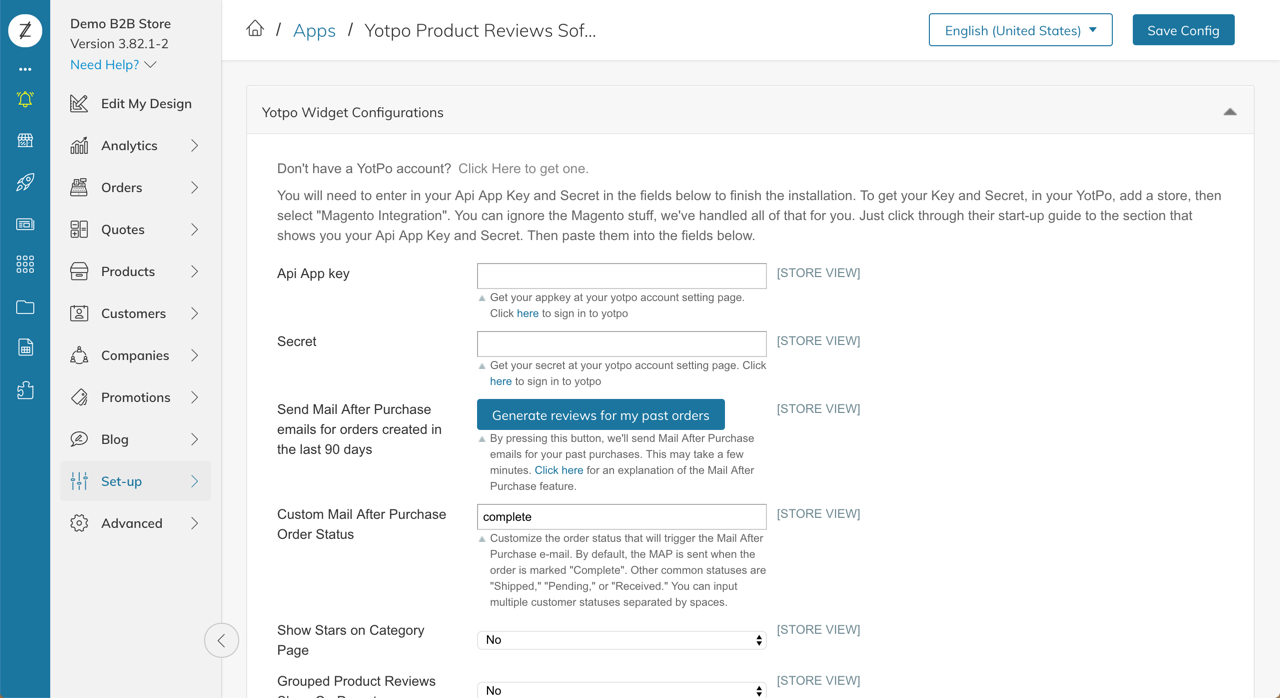The height and width of the screenshot is (698, 1280).
Task: Click the Edit My Design pencil icon
Action: 79,103
